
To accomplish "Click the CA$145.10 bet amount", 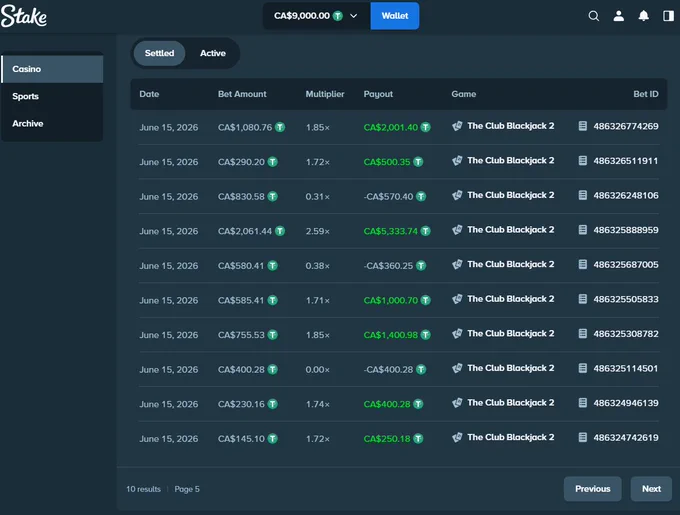I will pyautogui.click(x=241, y=439).
